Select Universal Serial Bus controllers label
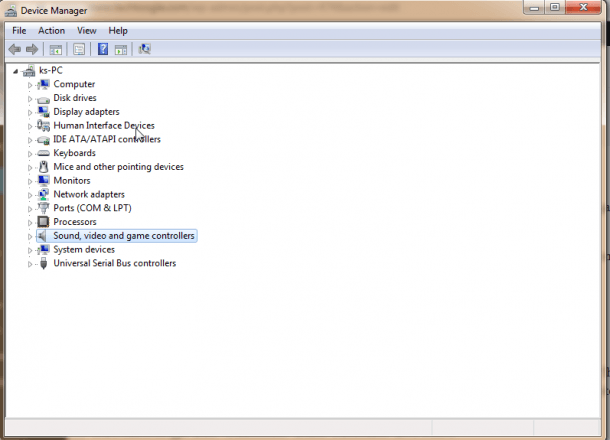This screenshot has width=610, height=440. (115, 263)
